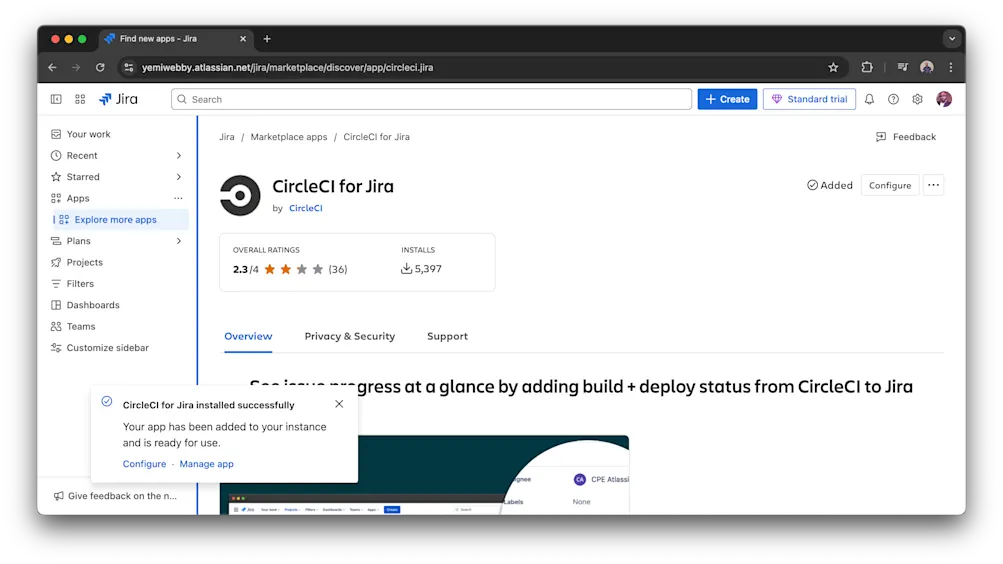Reload the page in Chrome
Image resolution: width=1003 pixels, height=564 pixels.
(x=100, y=67)
